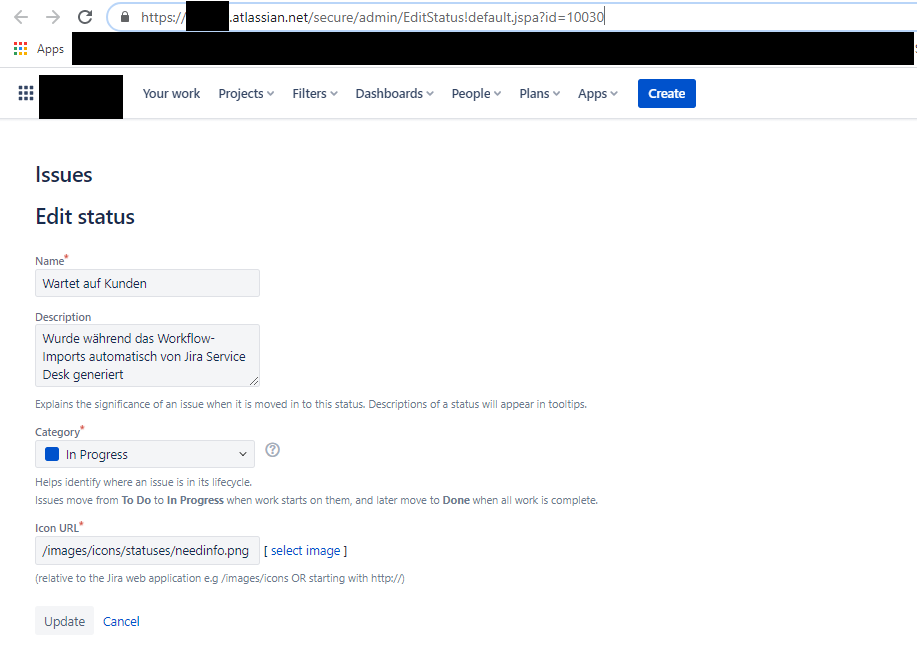The image size is (917, 647).
Task: Click the select image link
Action: 305,550
